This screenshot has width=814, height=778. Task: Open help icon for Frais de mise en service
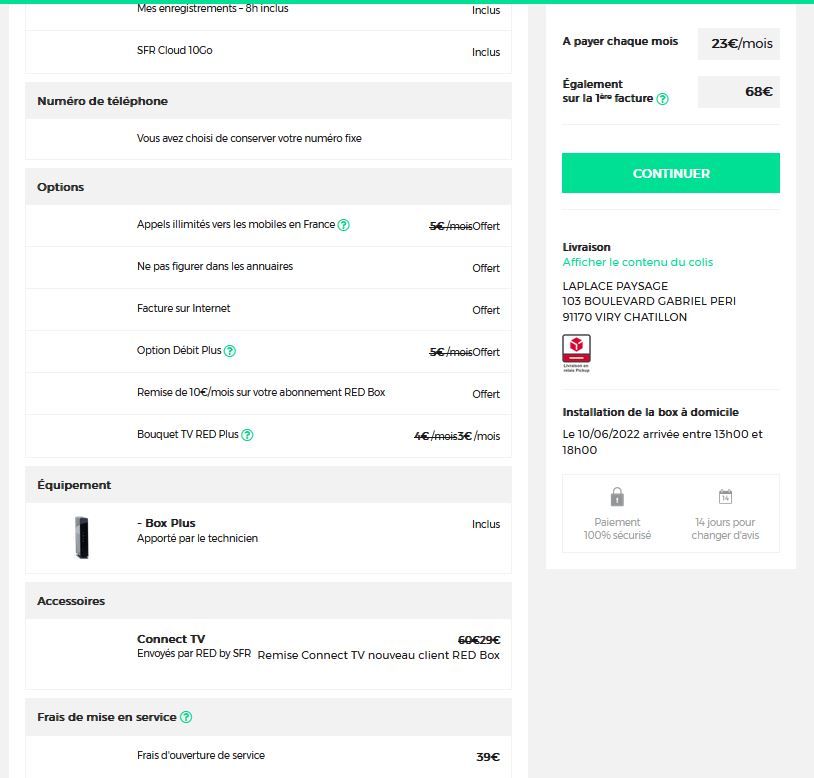186,717
